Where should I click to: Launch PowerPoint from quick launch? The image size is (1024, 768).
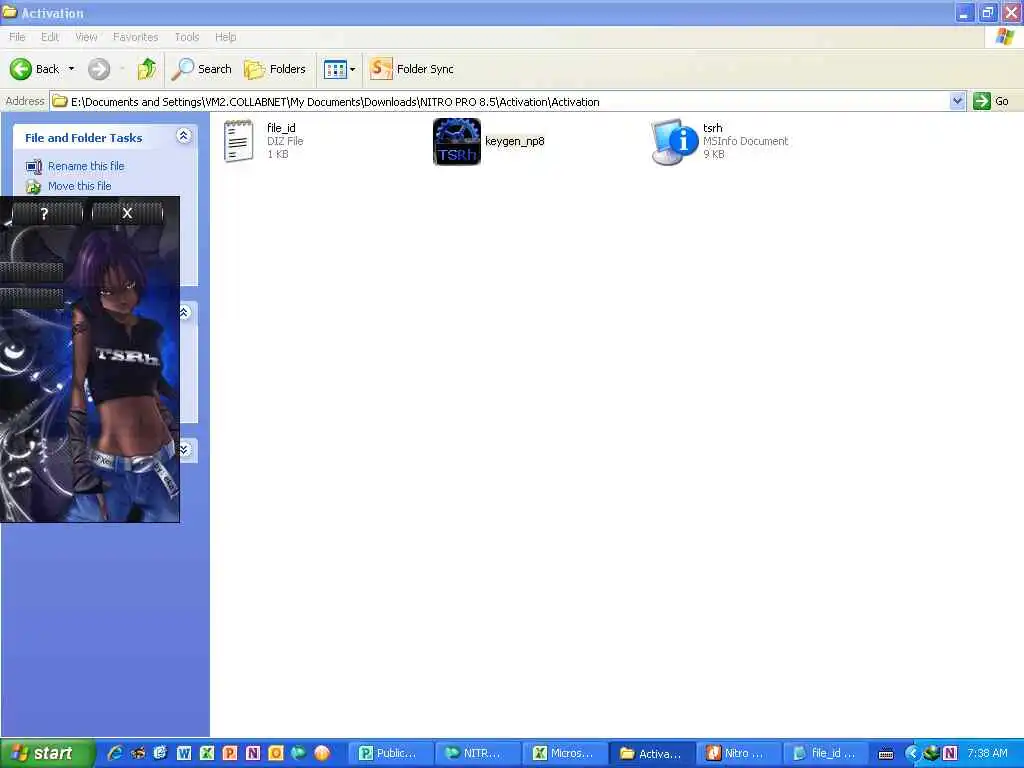point(230,753)
